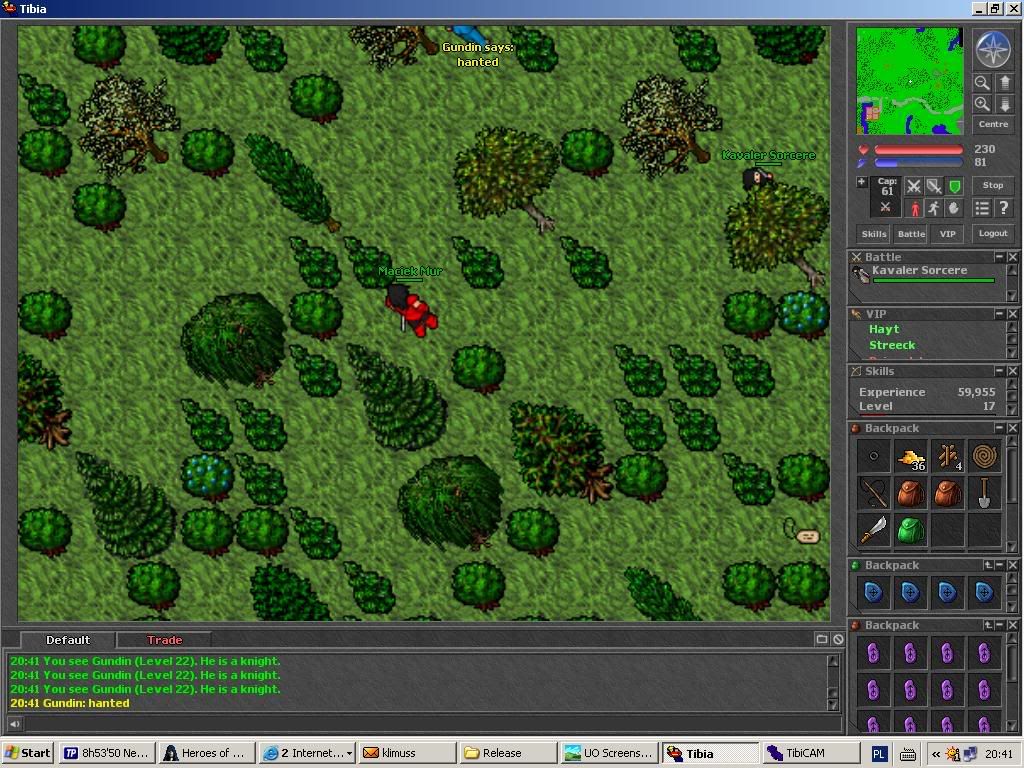1024x768 pixels.
Task: Click the ignore icon beside the chat tabs
Action: [x=838, y=639]
